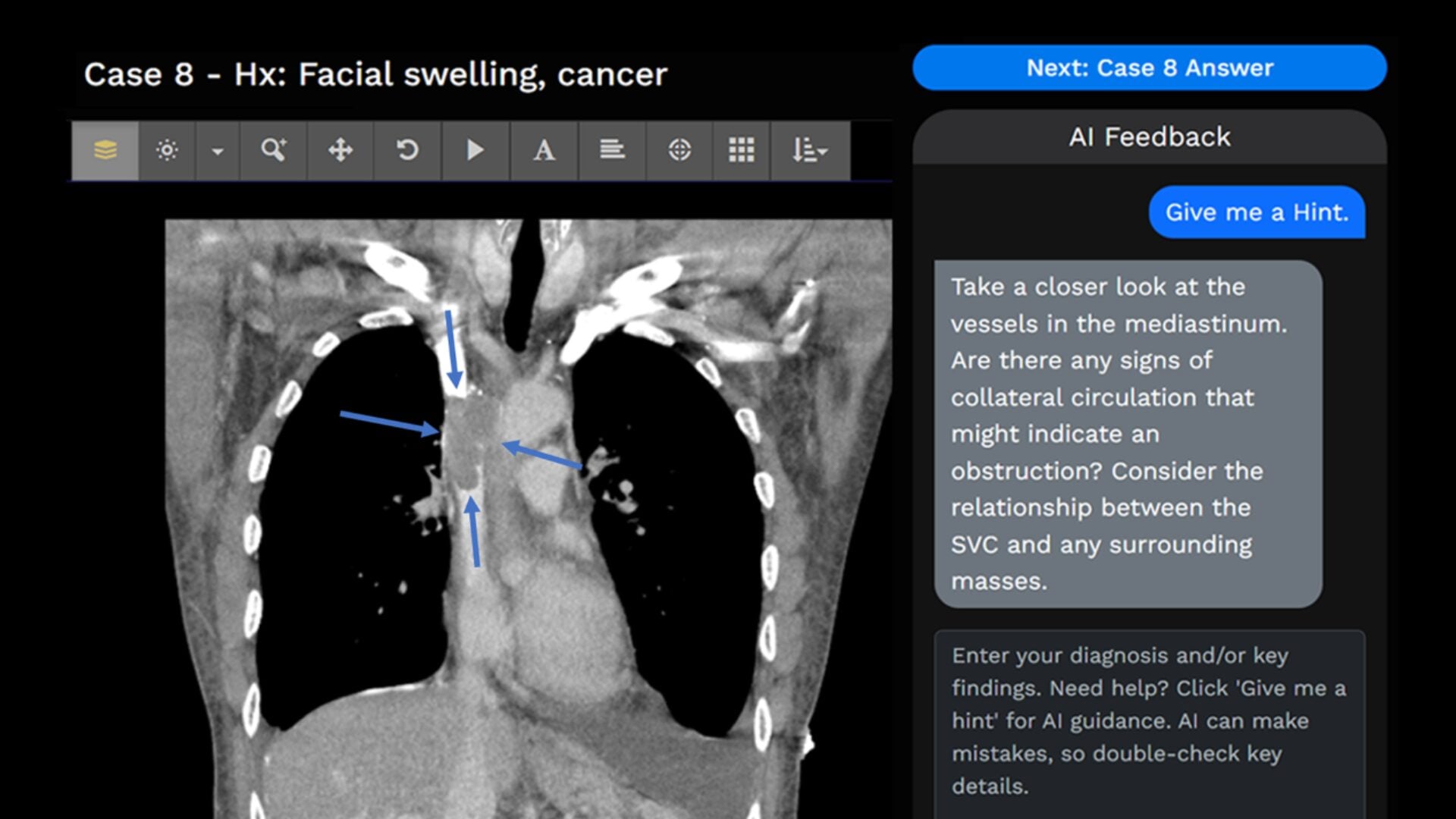Click the AI hint message about mediastinum vessels
This screenshot has width=1456, height=819.
[1128, 434]
